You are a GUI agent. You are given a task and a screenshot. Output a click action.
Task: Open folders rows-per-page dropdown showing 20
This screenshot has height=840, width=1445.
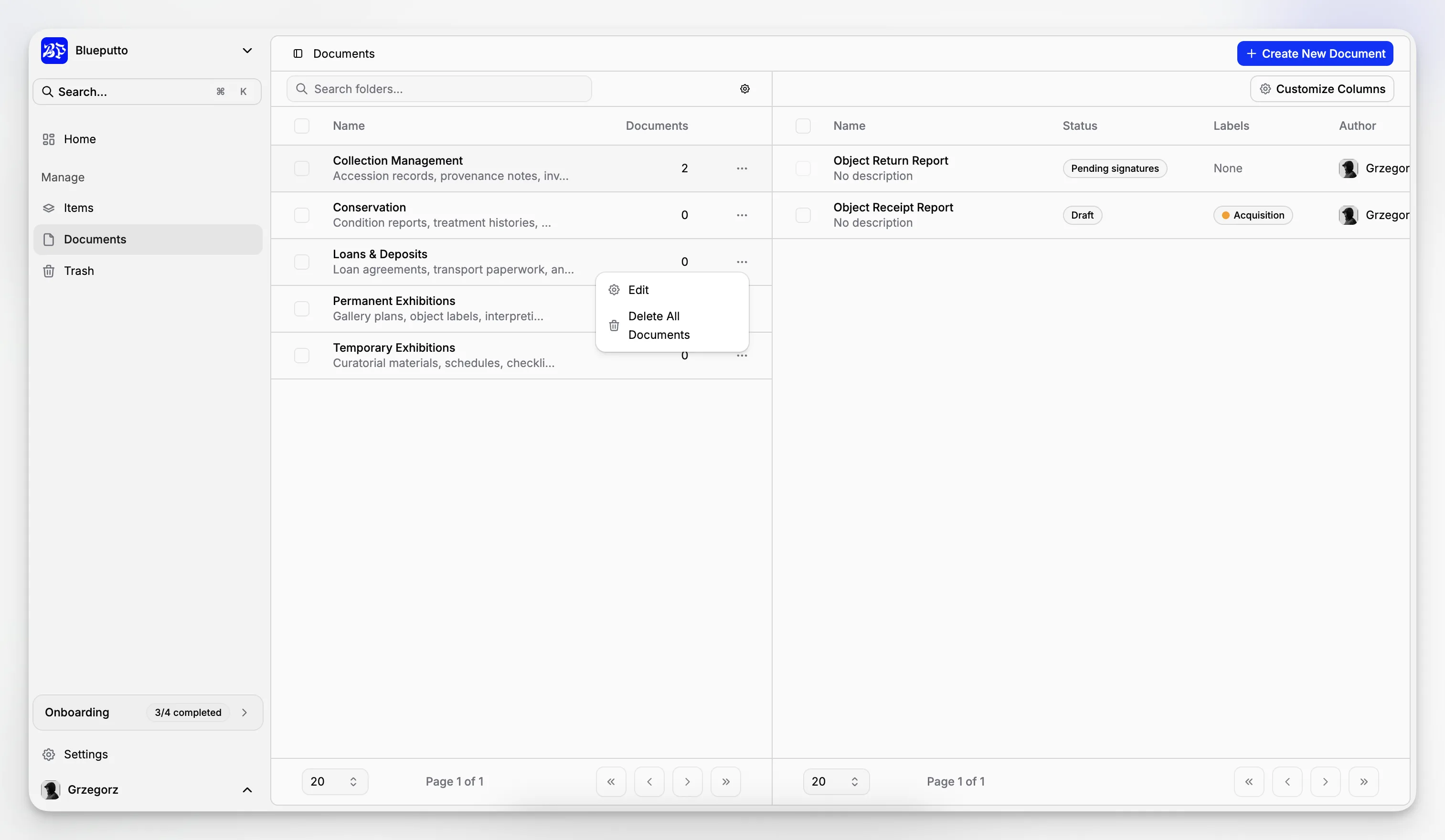pos(335,782)
